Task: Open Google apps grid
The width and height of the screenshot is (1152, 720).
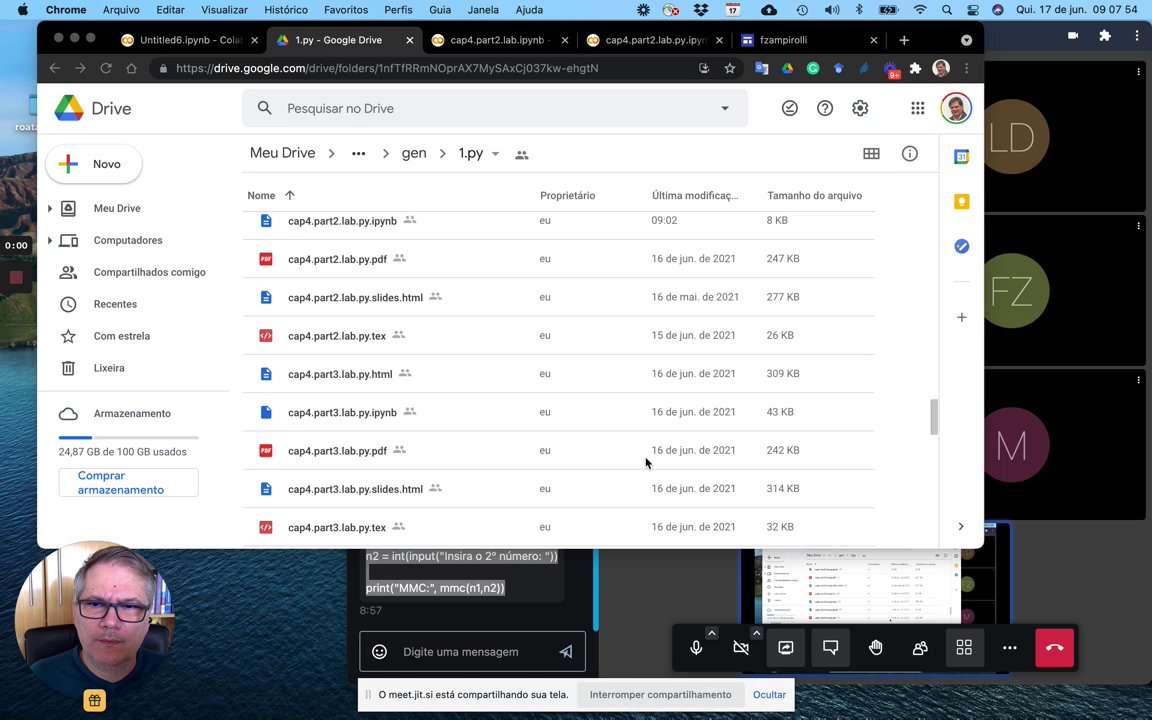Action: pos(918,108)
